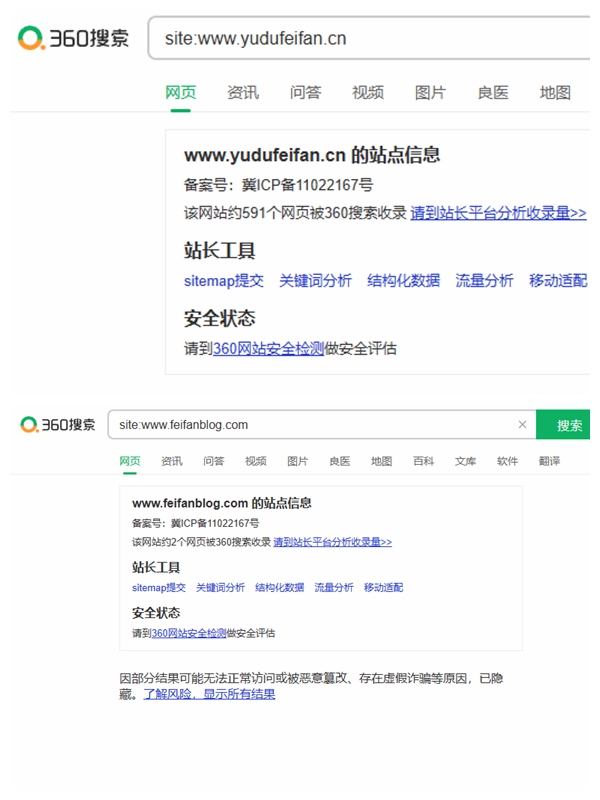Open the 文库 tab
The height and width of the screenshot is (800, 600).
click(465, 461)
